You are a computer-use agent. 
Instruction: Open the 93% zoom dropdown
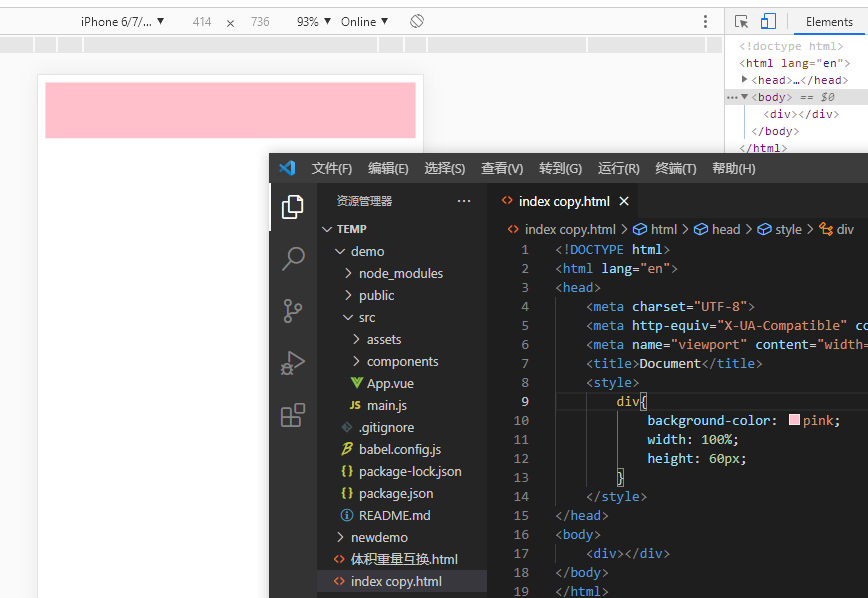click(313, 22)
